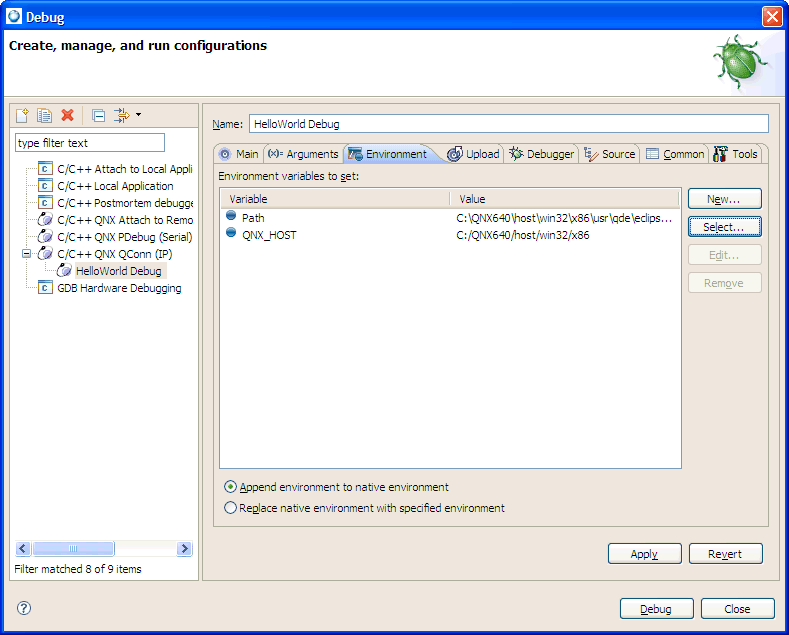Click the Select... button

[x=724, y=227]
